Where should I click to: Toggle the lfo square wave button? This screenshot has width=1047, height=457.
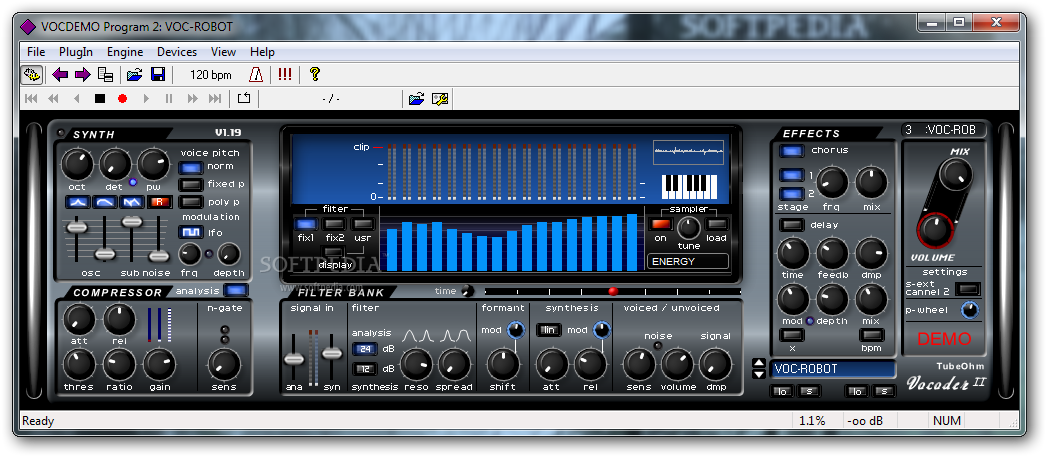click(x=191, y=233)
